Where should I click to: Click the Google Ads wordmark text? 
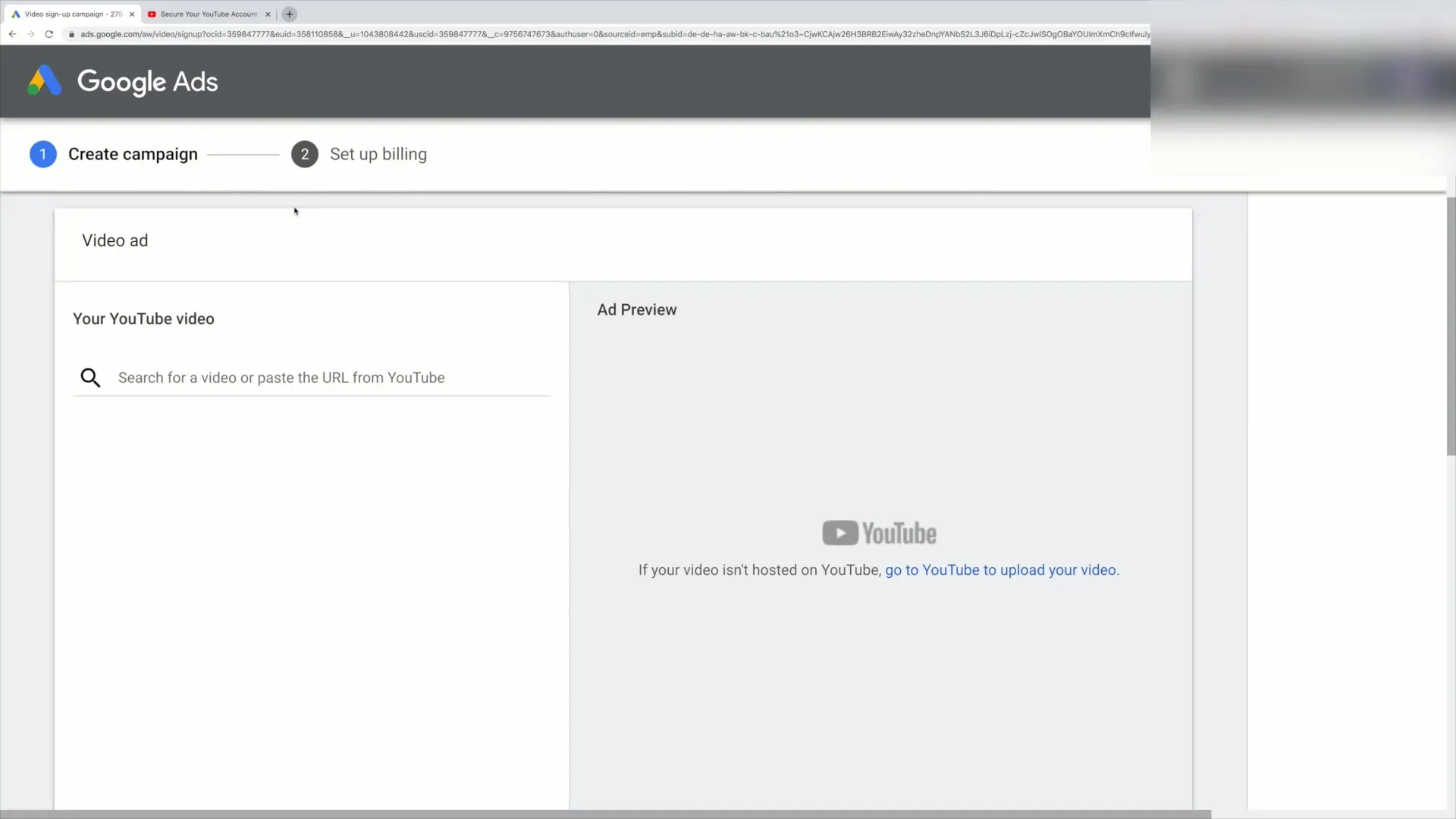(x=148, y=81)
